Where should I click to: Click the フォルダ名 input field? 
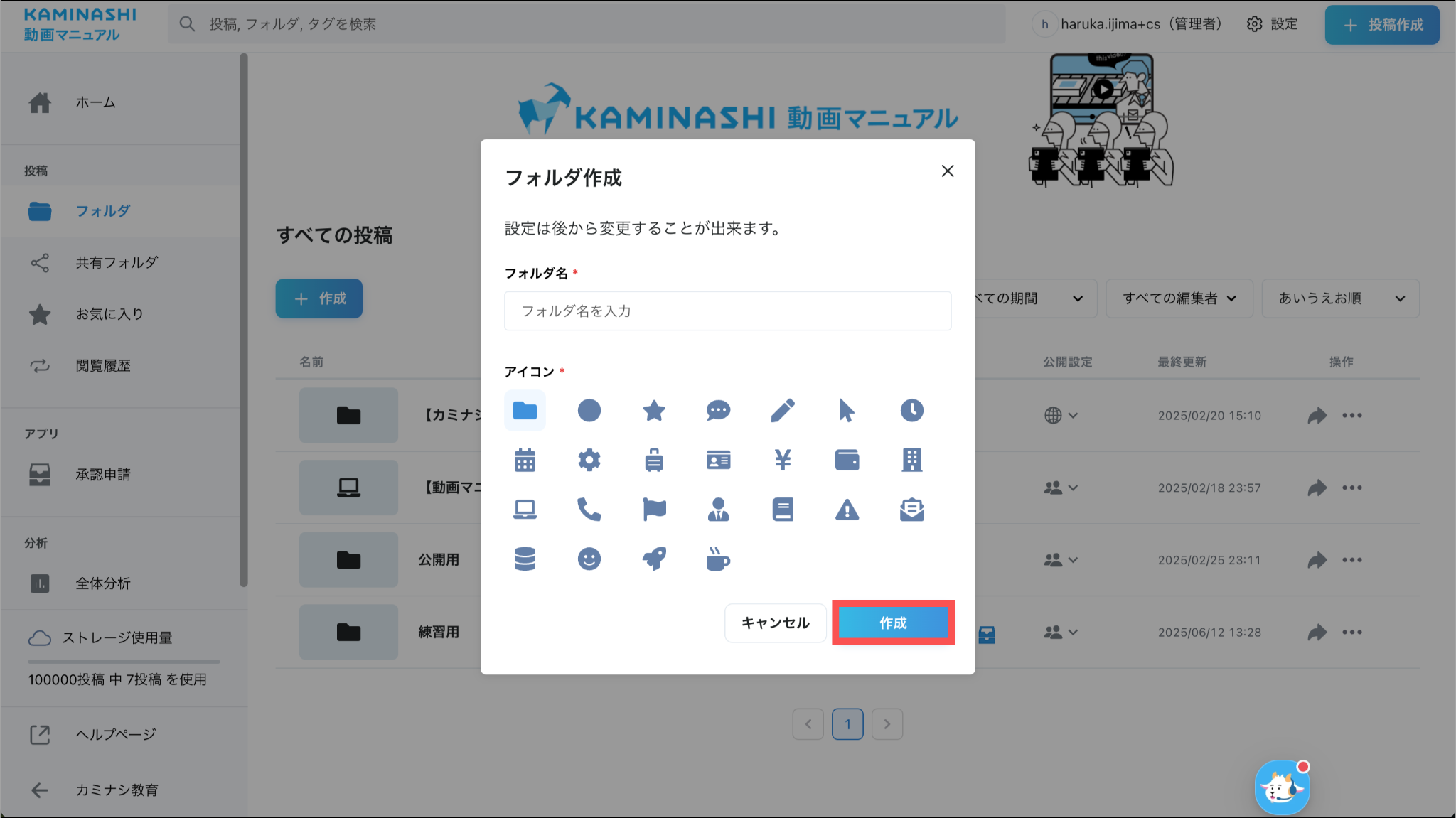[x=727, y=311]
